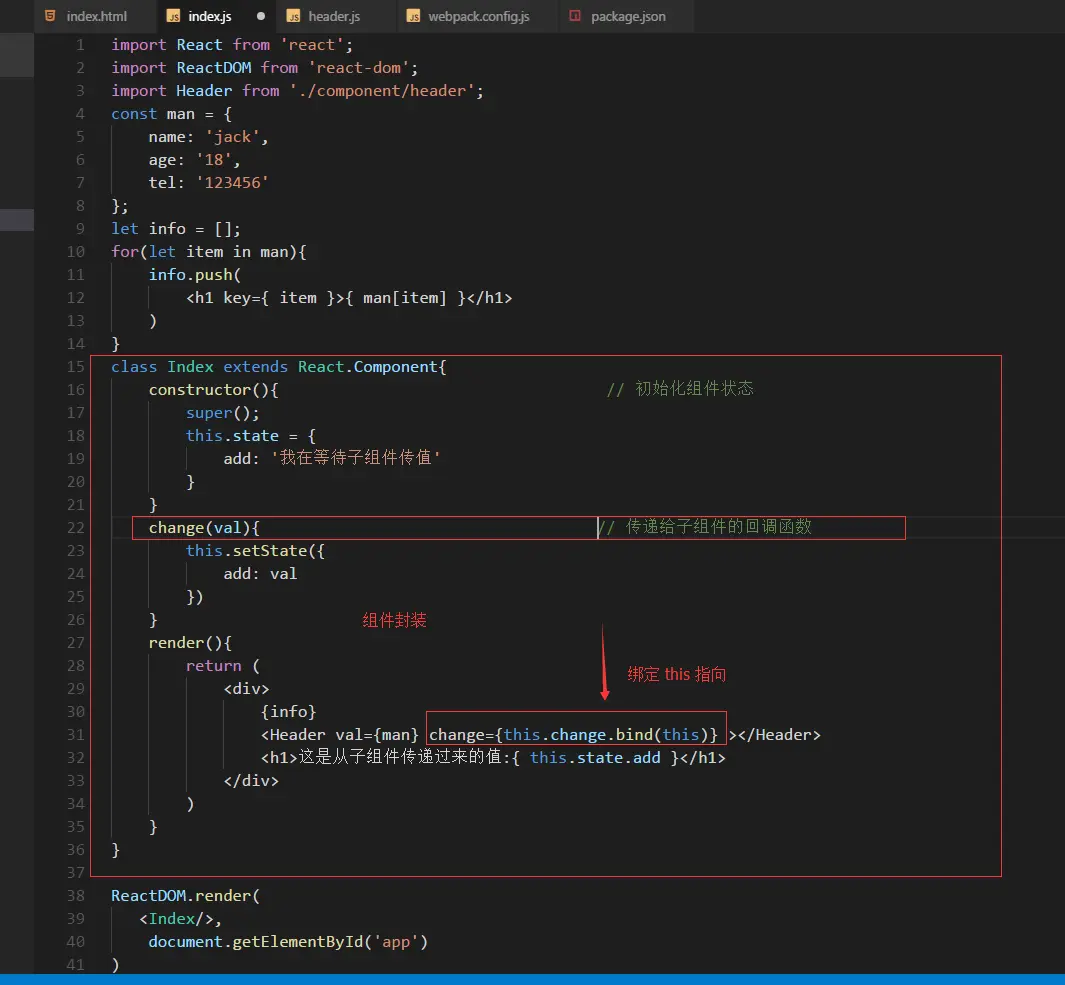
Task: Click line number 38 in the gutter
Action: [x=76, y=896]
